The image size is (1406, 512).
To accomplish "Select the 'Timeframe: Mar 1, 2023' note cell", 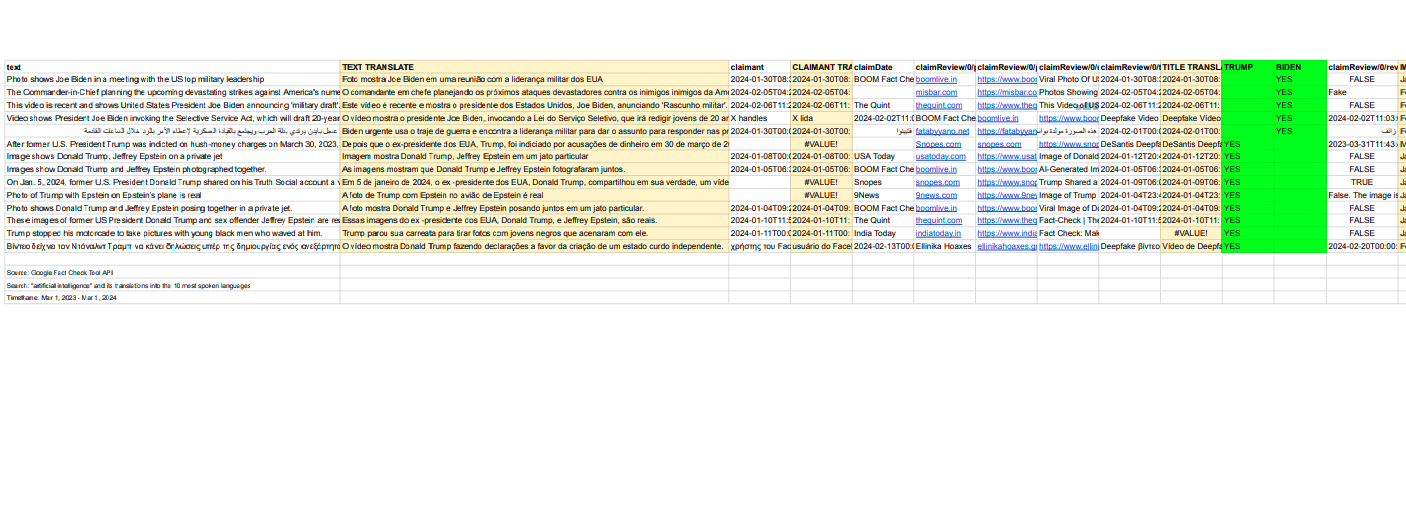I will pyautogui.click(x=172, y=298).
